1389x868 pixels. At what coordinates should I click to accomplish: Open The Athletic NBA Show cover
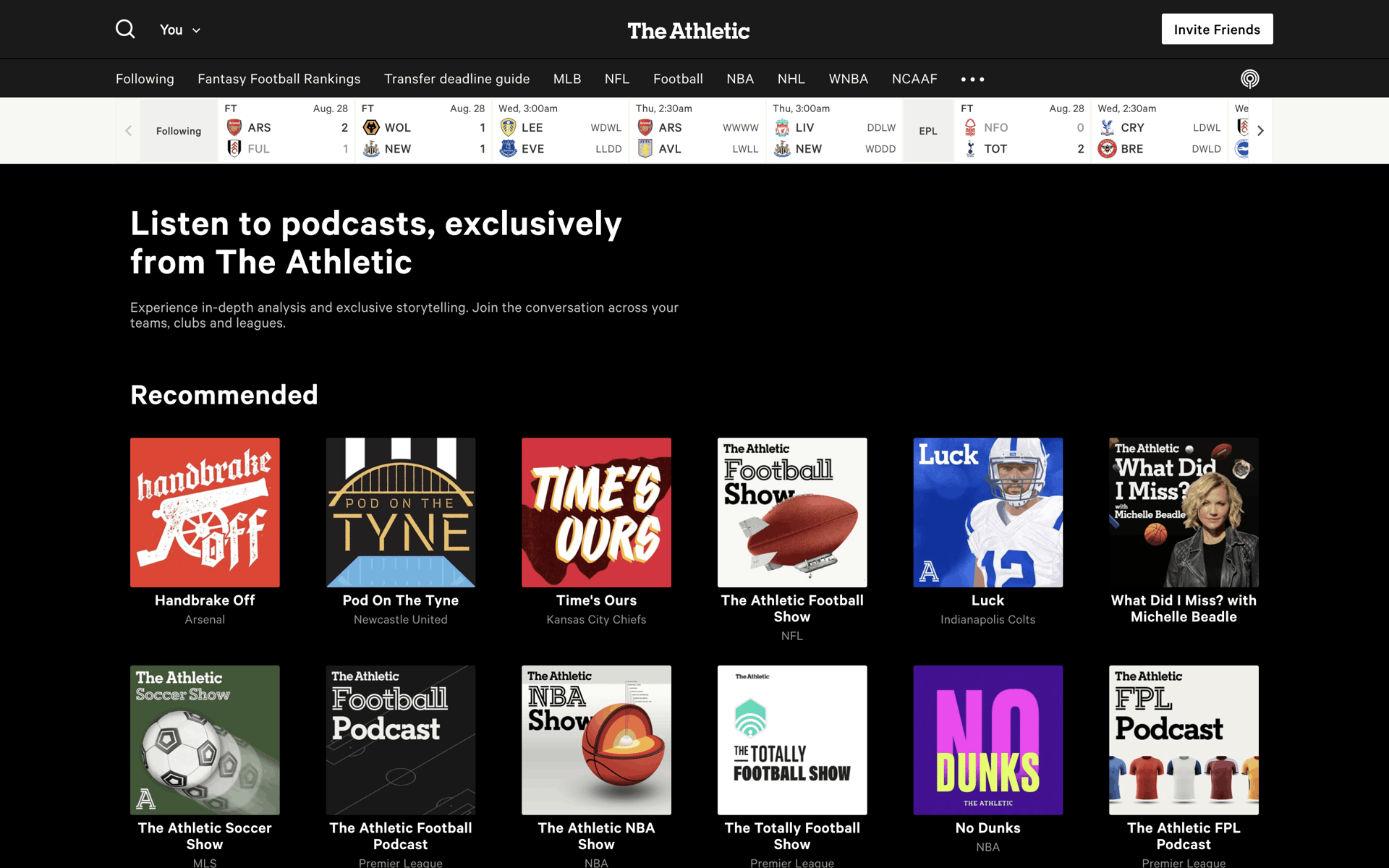coord(596,740)
